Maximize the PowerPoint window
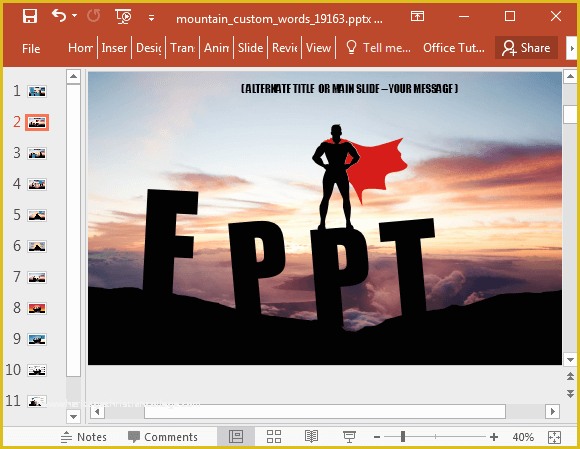 (510, 16)
